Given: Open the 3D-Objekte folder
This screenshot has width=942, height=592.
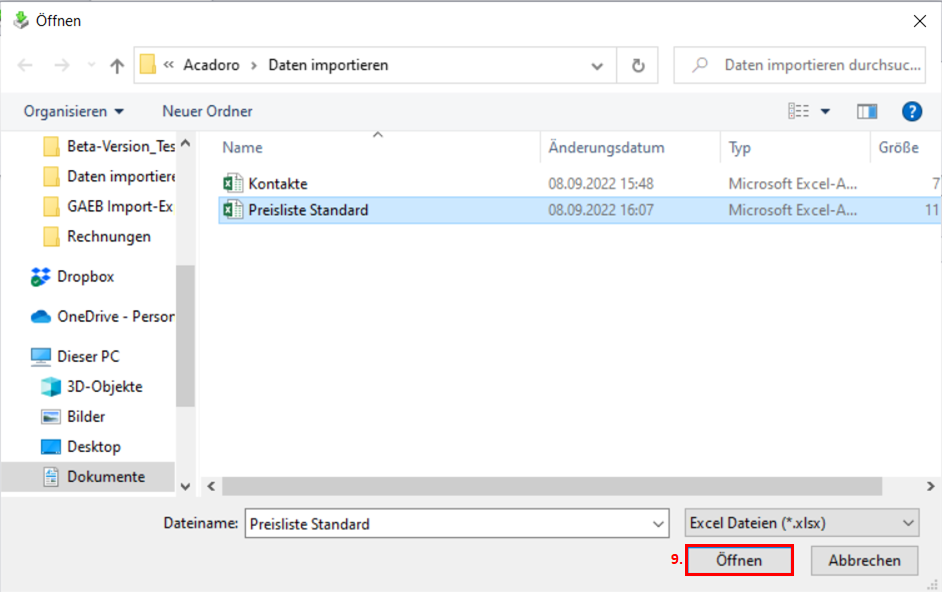Looking at the screenshot, I should pyautogui.click(x=104, y=387).
